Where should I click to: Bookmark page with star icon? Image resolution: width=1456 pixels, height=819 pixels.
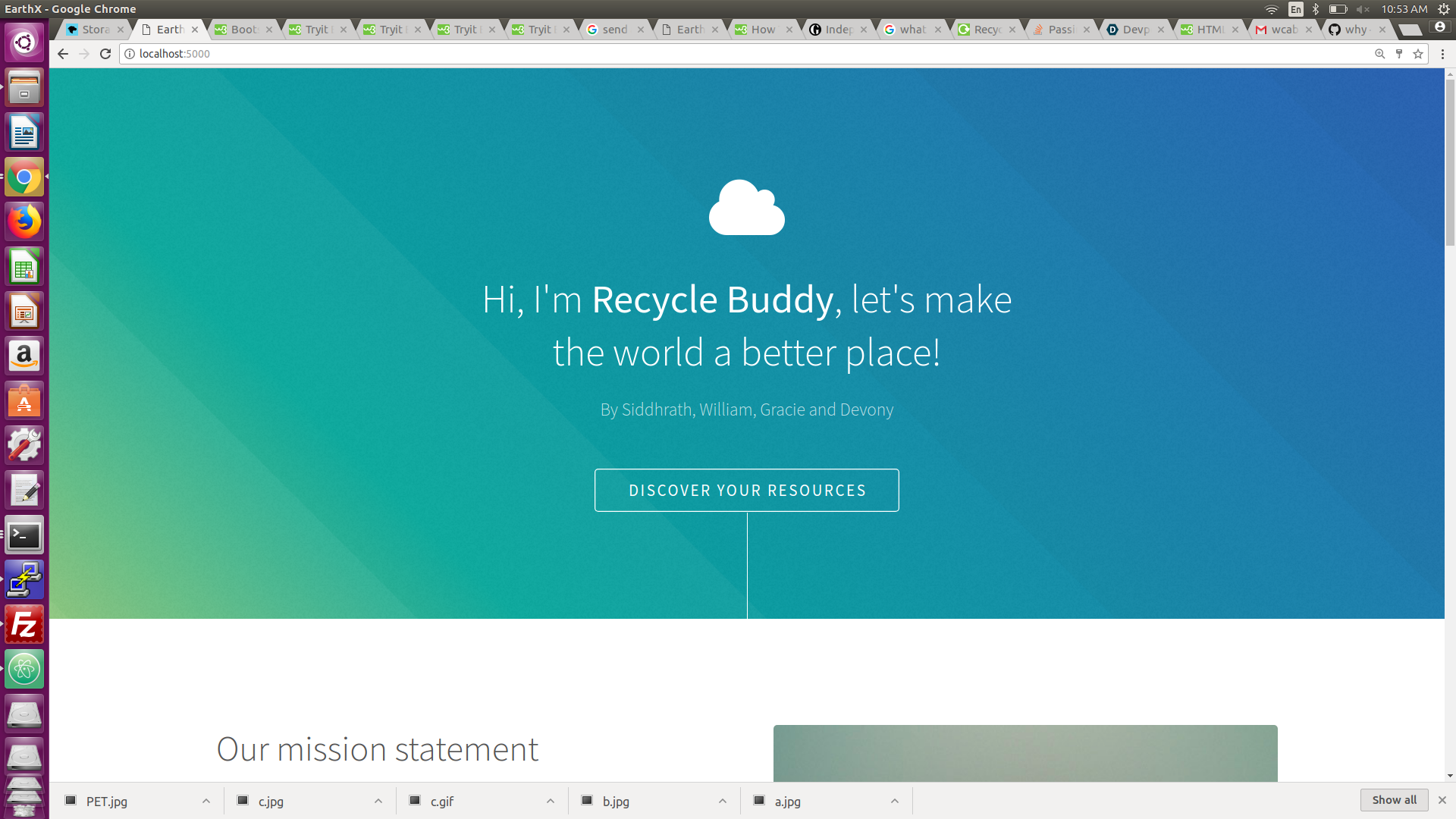pyautogui.click(x=1418, y=54)
